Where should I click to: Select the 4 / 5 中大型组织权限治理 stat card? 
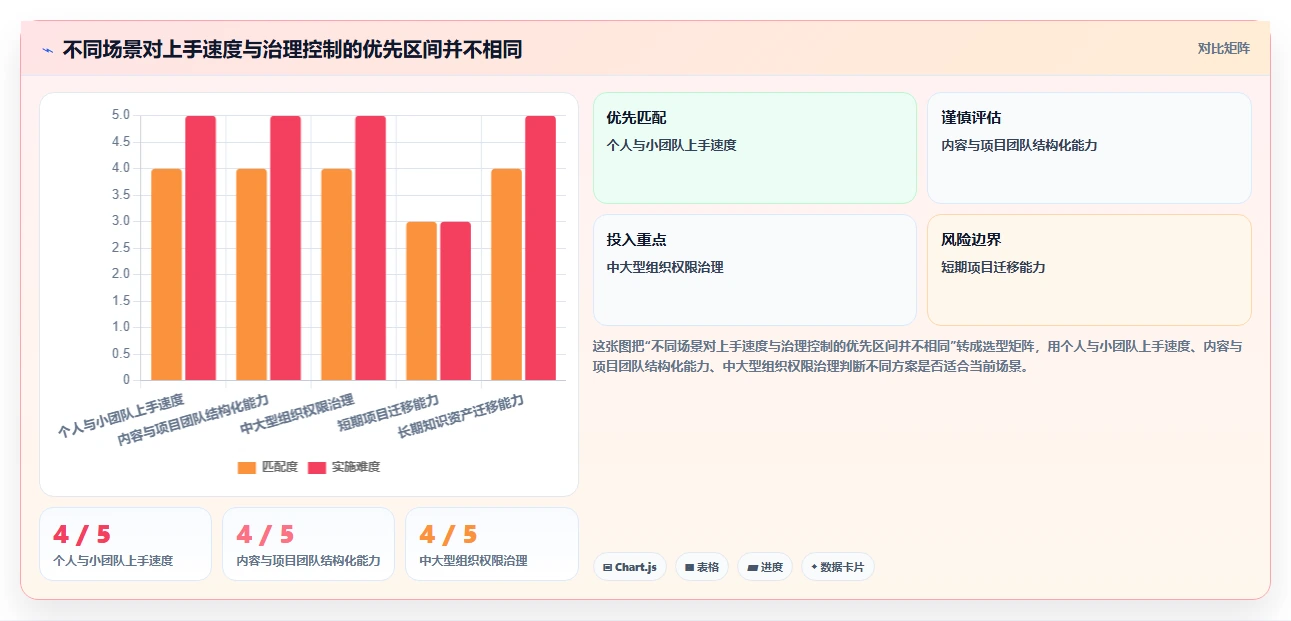491,544
